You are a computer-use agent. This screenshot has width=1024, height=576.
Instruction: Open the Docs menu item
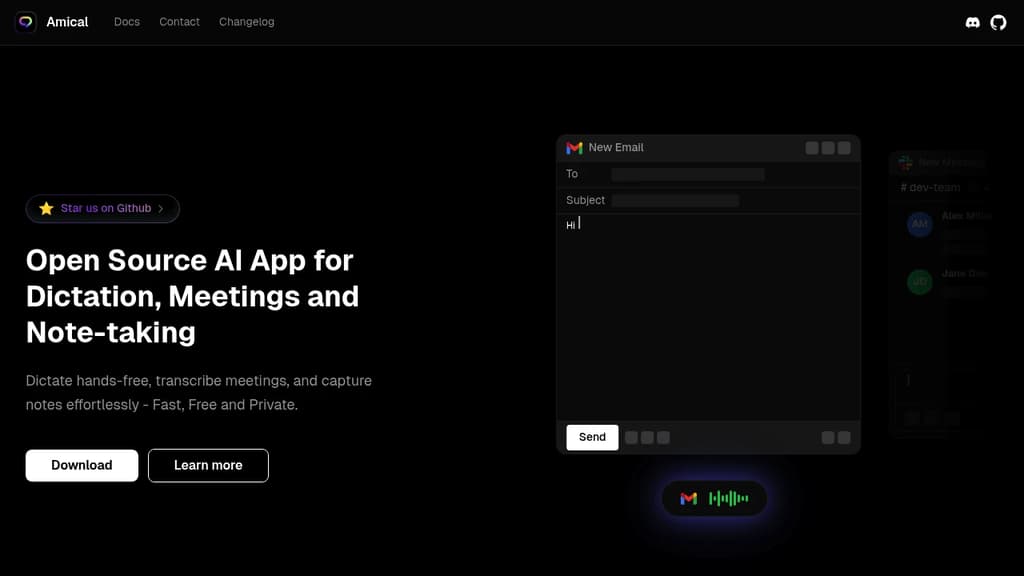[x=126, y=22]
